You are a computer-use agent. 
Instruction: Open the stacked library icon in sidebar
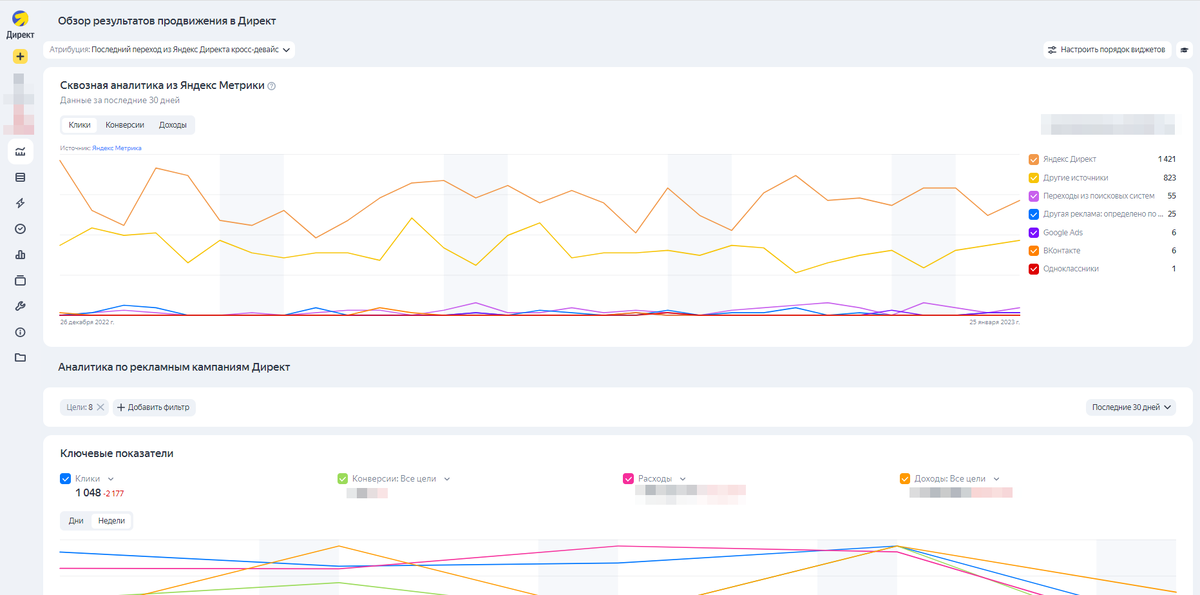click(x=20, y=280)
